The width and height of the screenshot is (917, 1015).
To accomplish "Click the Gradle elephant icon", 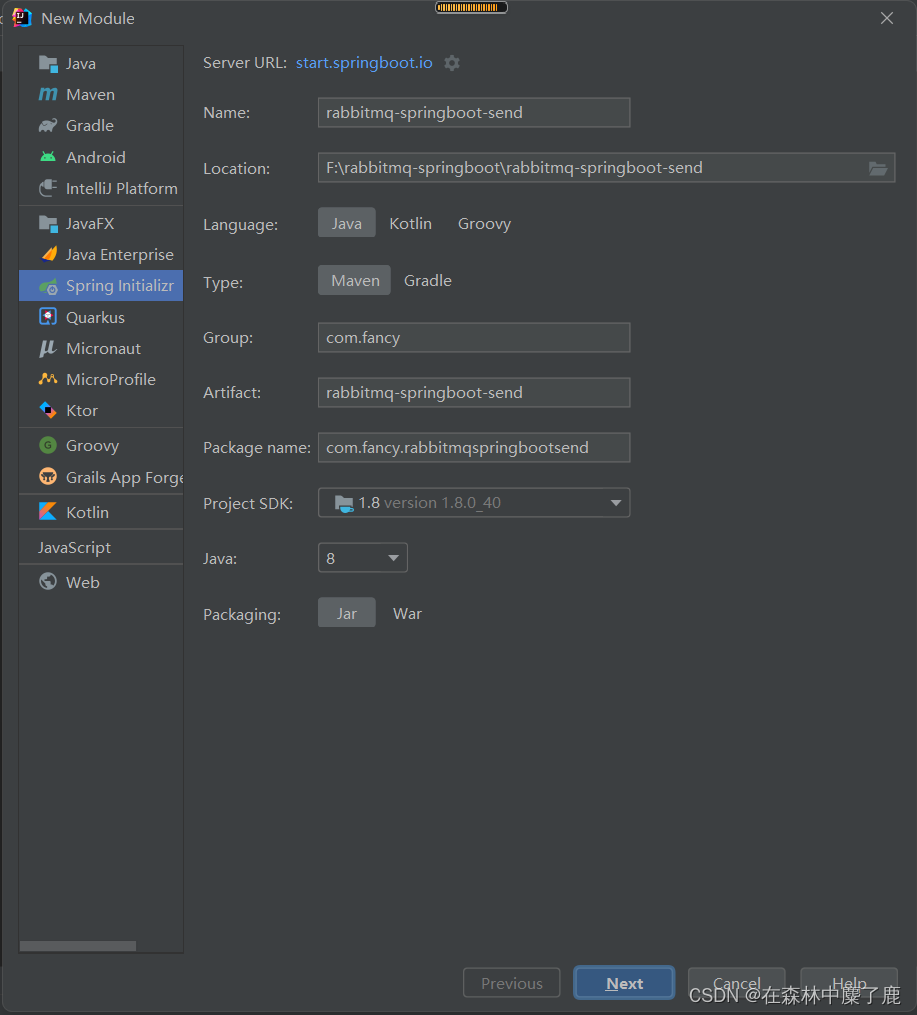I will pyautogui.click(x=48, y=126).
